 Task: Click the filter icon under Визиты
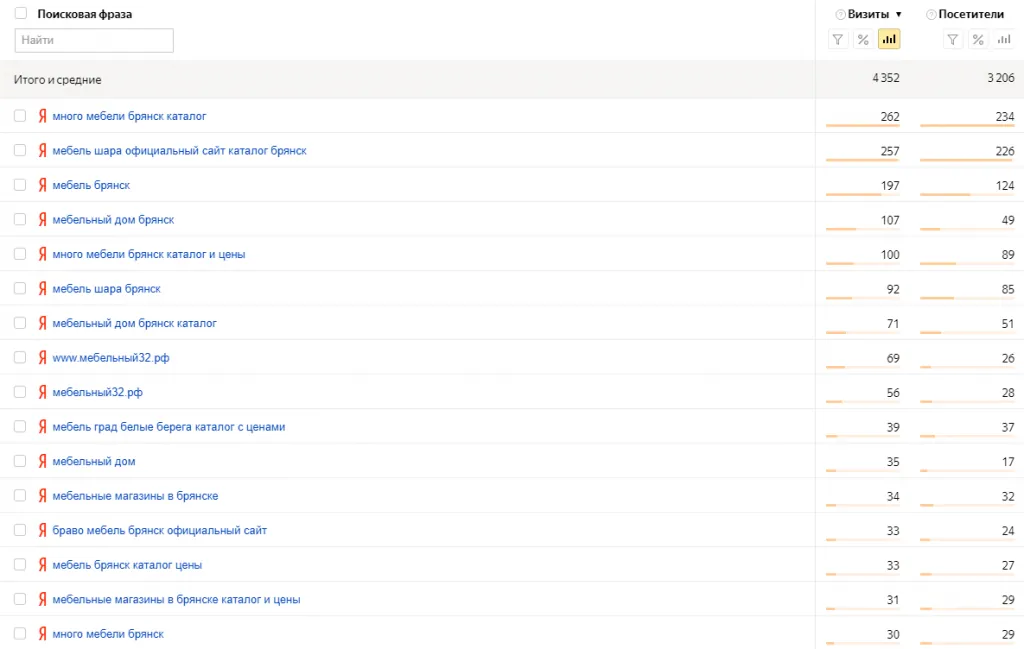[x=837, y=40]
